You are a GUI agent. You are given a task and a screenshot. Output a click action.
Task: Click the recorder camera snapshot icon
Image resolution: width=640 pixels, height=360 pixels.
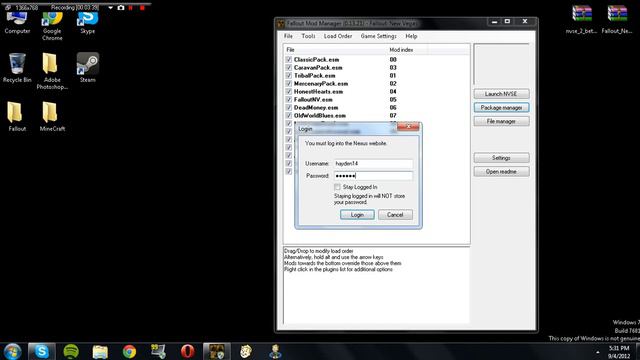click(x=121, y=8)
